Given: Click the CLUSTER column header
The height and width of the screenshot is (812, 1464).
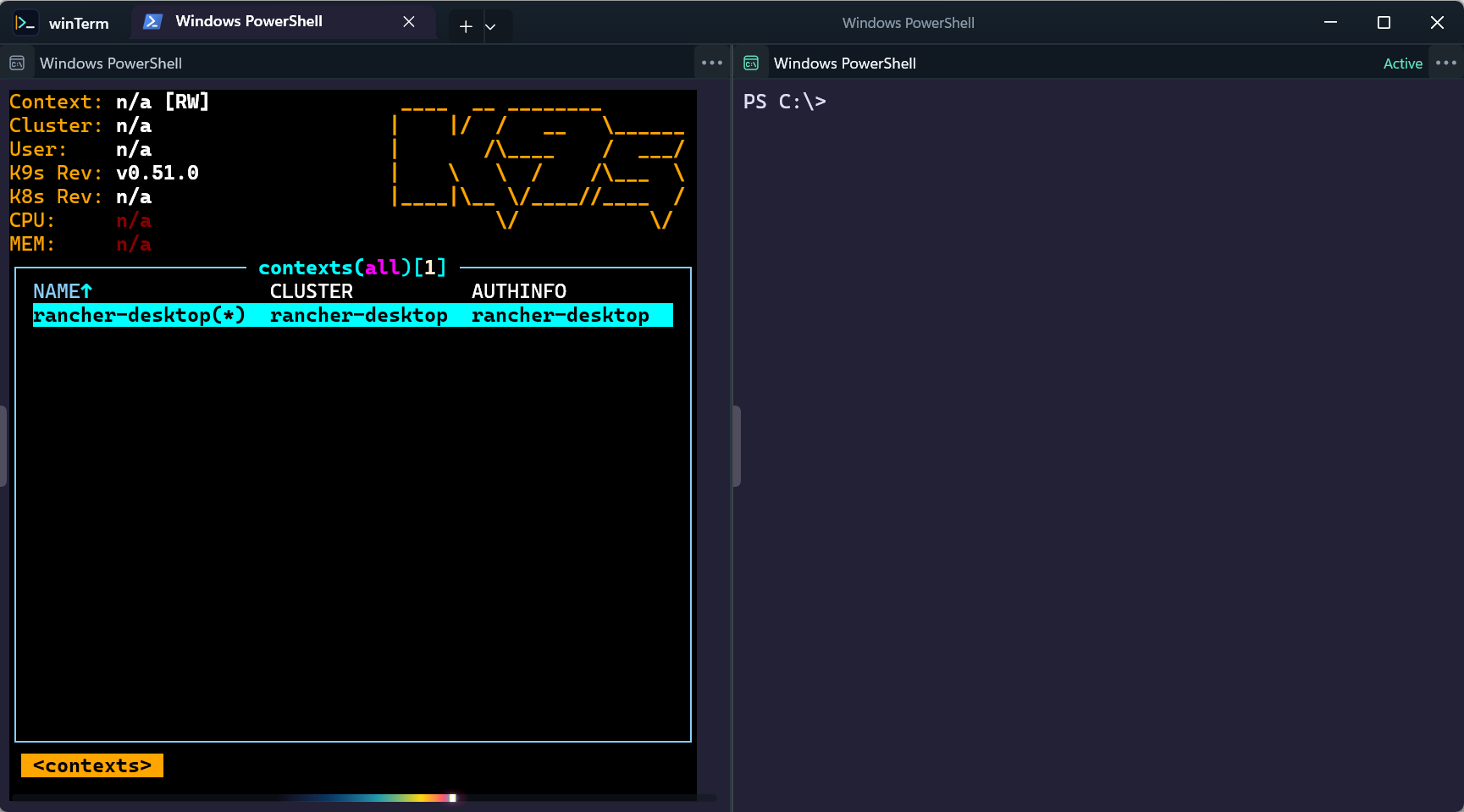Looking at the screenshot, I should 312,291.
